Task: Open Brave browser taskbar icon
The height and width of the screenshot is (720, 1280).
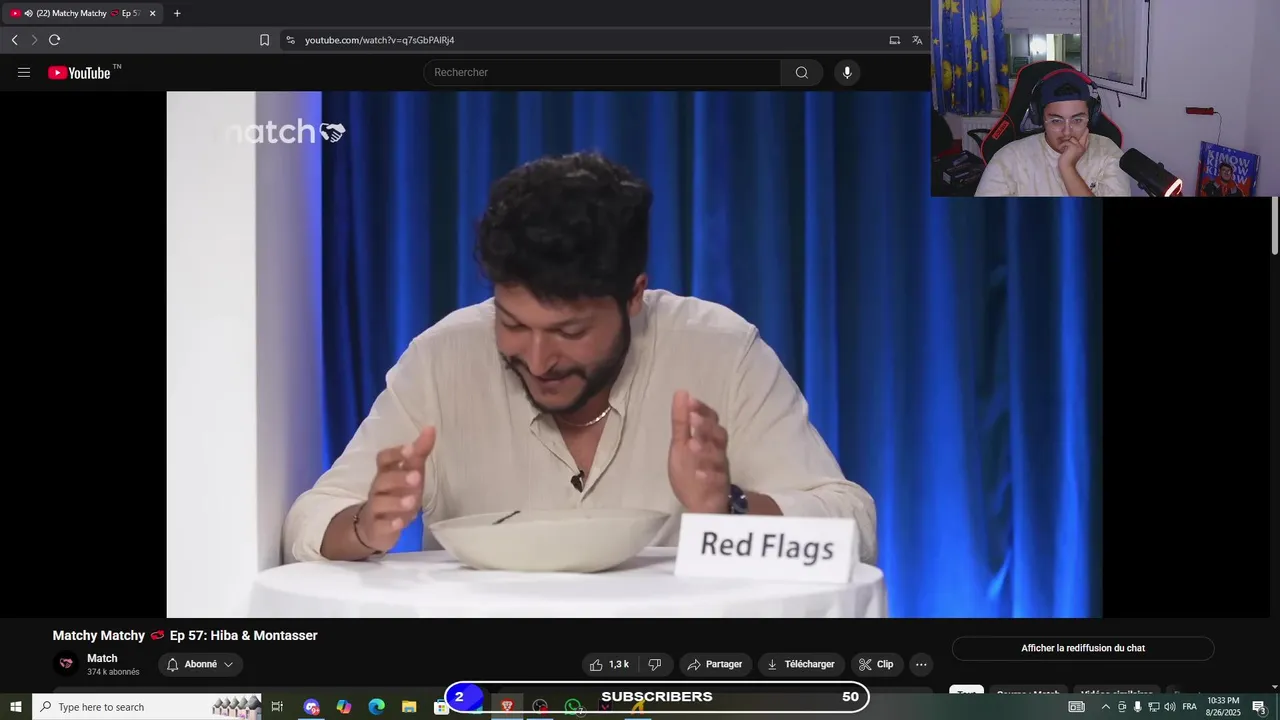Action: [x=507, y=707]
